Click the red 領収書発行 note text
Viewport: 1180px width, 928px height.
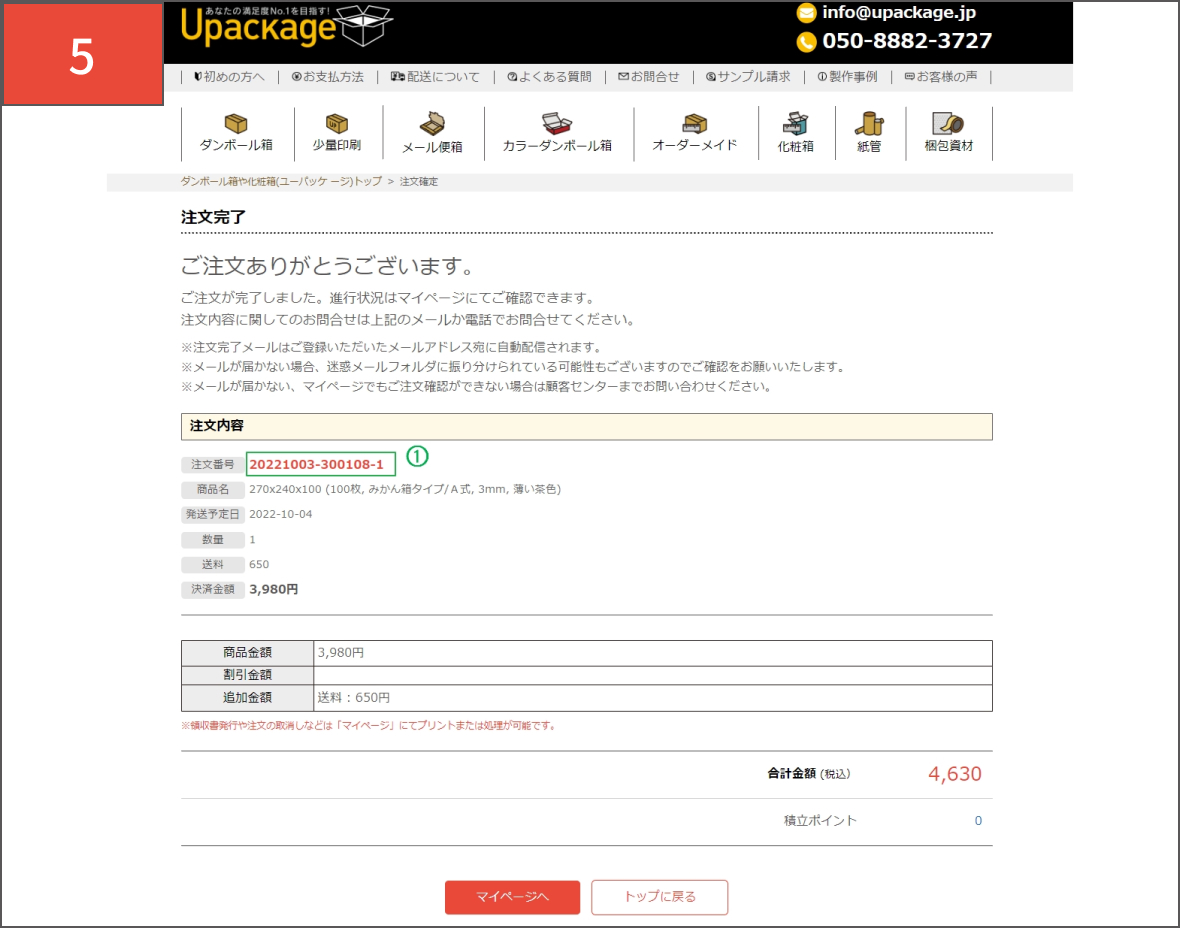coord(368,726)
